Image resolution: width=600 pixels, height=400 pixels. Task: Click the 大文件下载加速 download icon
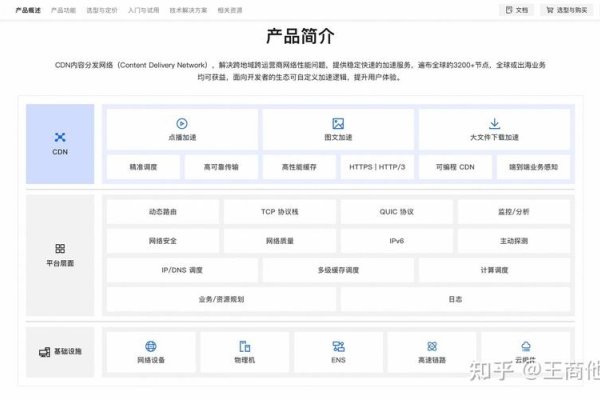click(x=494, y=124)
